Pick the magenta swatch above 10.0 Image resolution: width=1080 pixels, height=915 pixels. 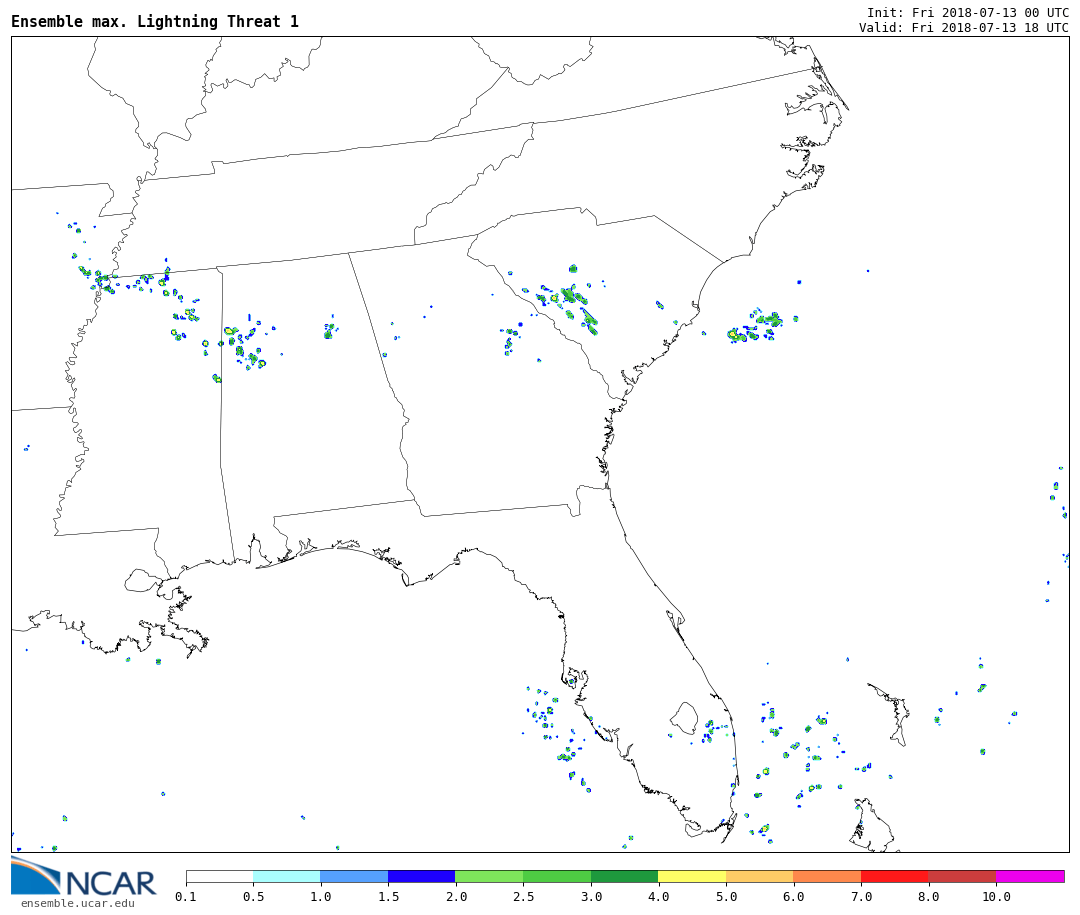click(1029, 876)
